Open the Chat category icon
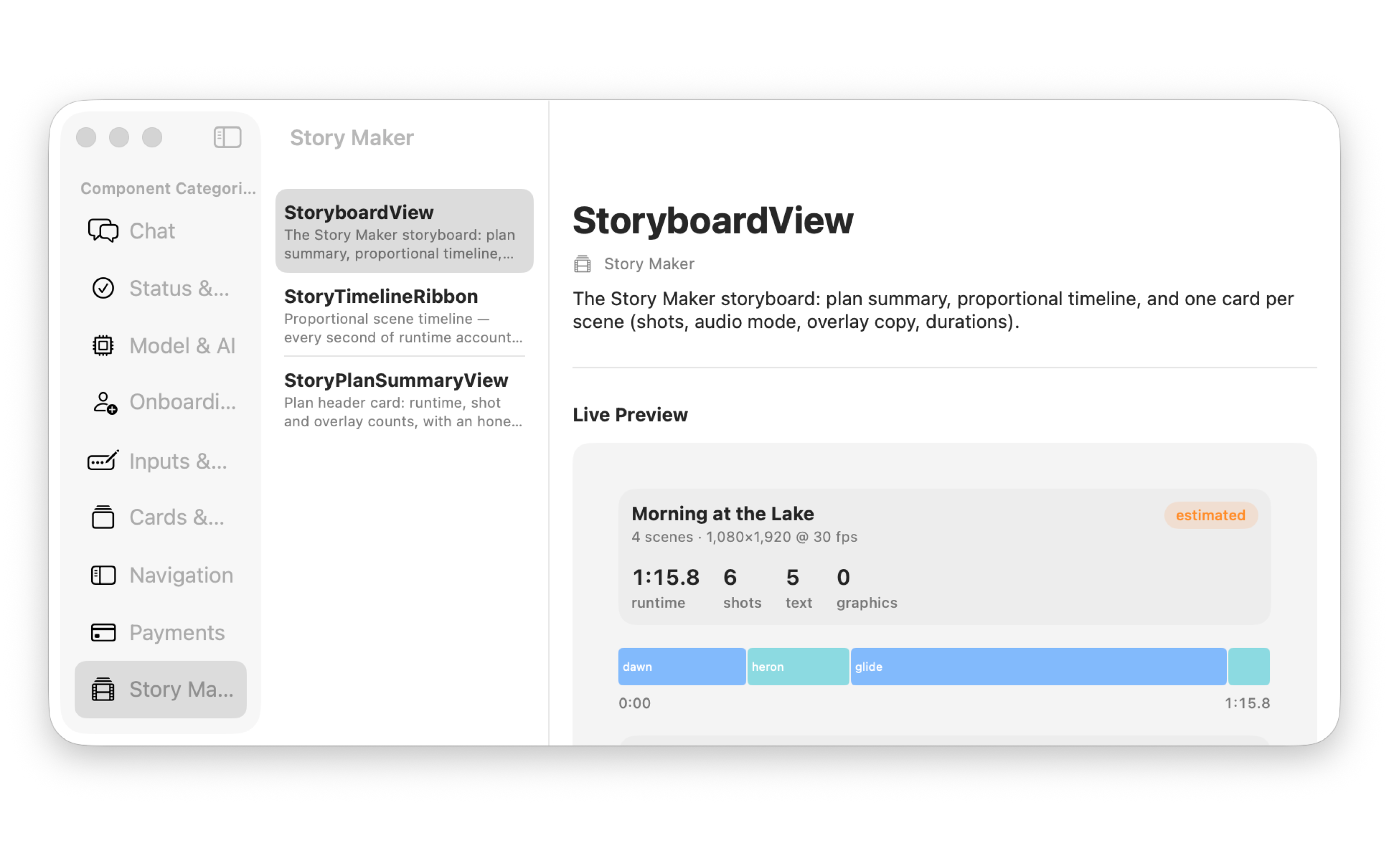This screenshot has width=1389, height=868. [x=103, y=231]
